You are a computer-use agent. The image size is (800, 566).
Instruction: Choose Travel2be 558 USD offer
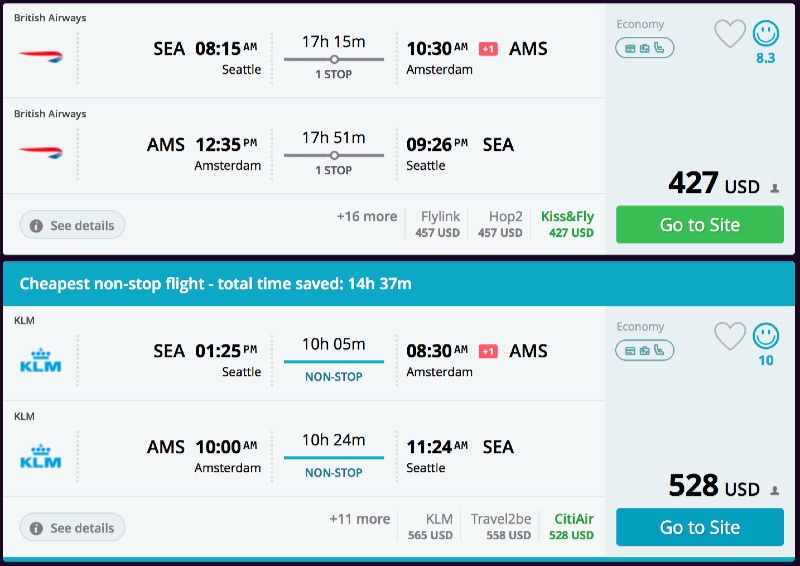coord(500,527)
